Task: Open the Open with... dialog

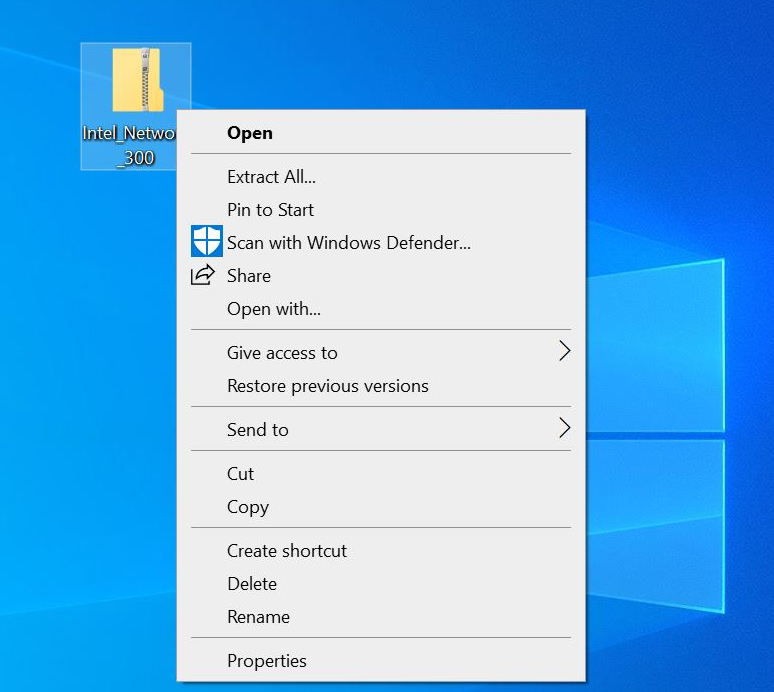Action: pos(273,309)
